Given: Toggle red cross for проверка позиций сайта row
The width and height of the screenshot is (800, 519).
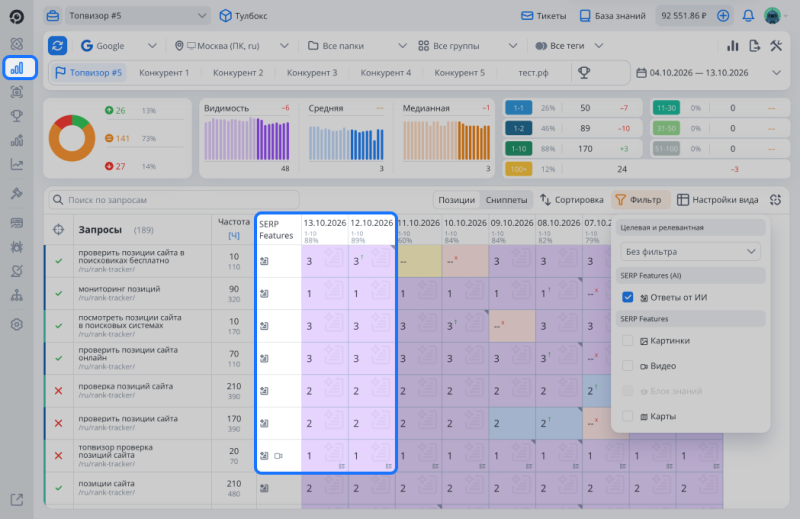Looking at the screenshot, I should click(x=59, y=391).
